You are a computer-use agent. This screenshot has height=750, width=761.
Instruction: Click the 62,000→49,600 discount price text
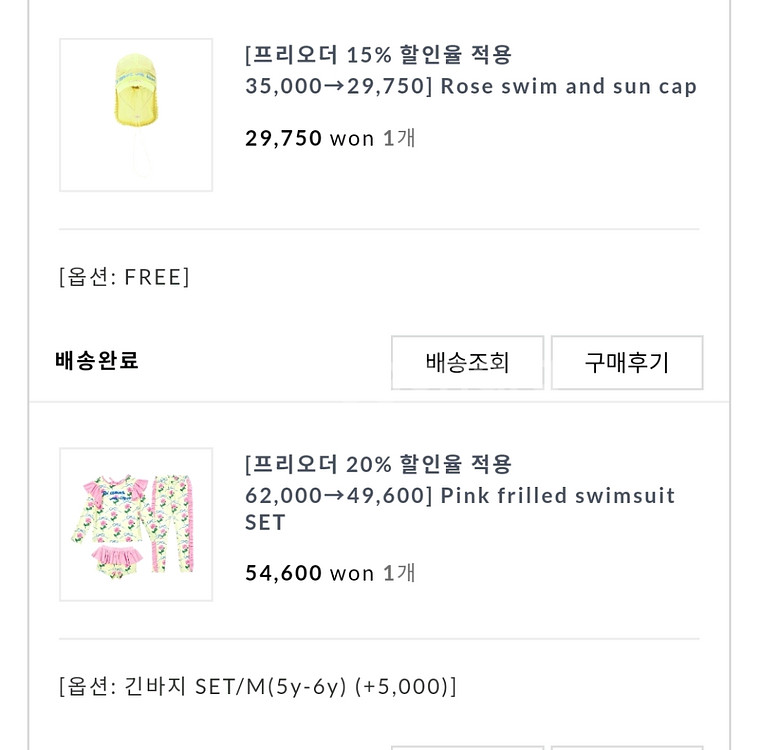339,496
